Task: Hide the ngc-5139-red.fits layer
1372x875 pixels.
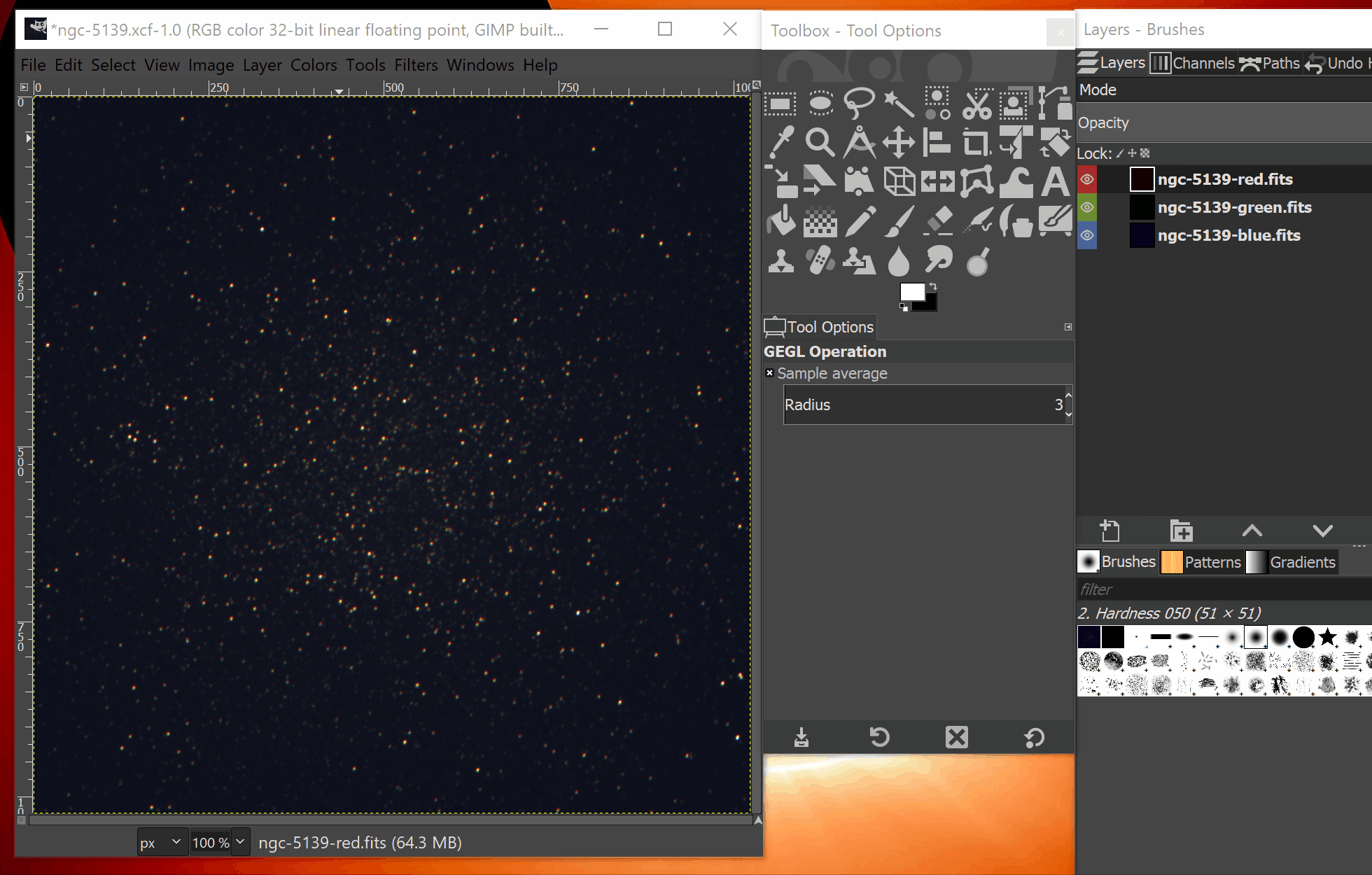Action: point(1087,179)
